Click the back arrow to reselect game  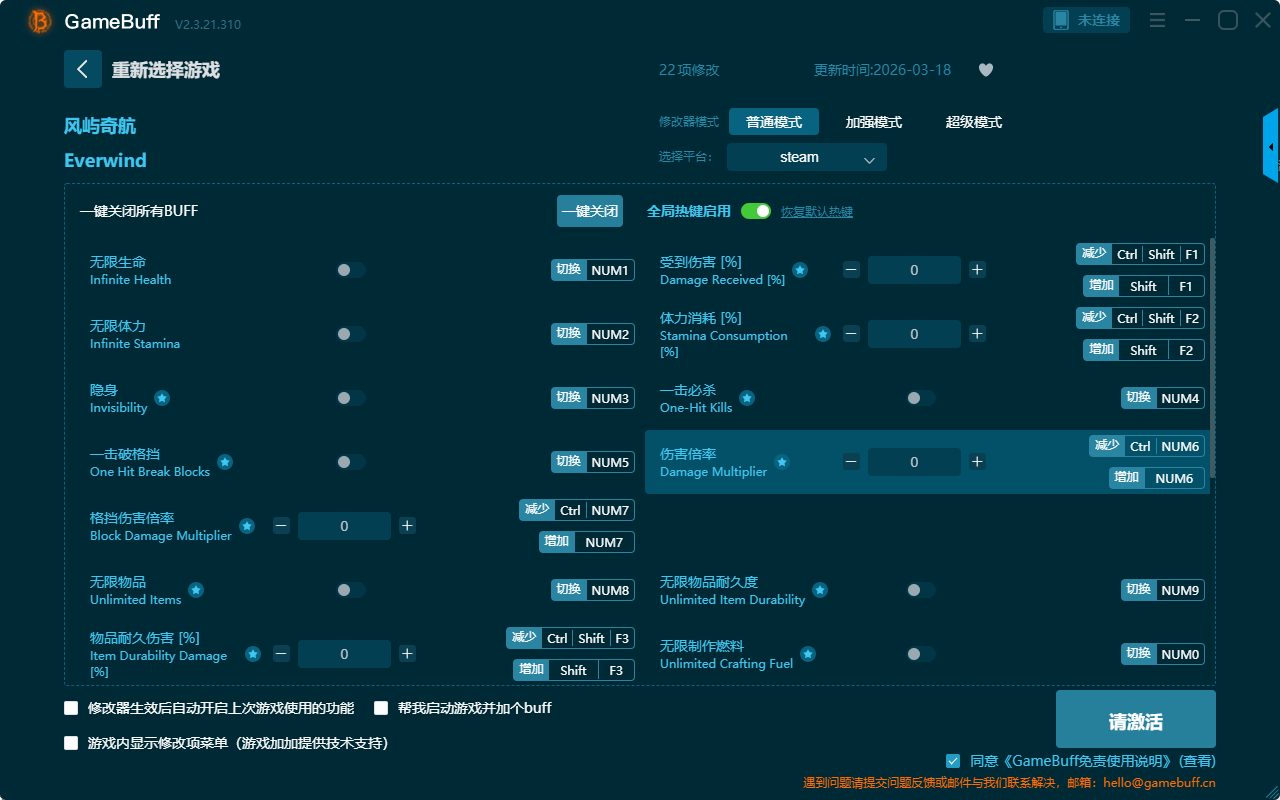pos(82,69)
